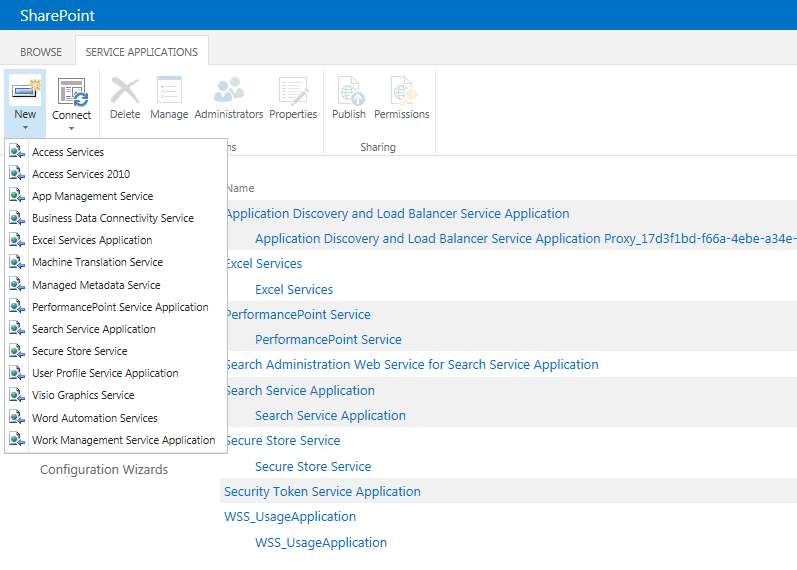
Task: Expand the dropdown arrow under Connect
Action: pyautogui.click(x=71, y=129)
